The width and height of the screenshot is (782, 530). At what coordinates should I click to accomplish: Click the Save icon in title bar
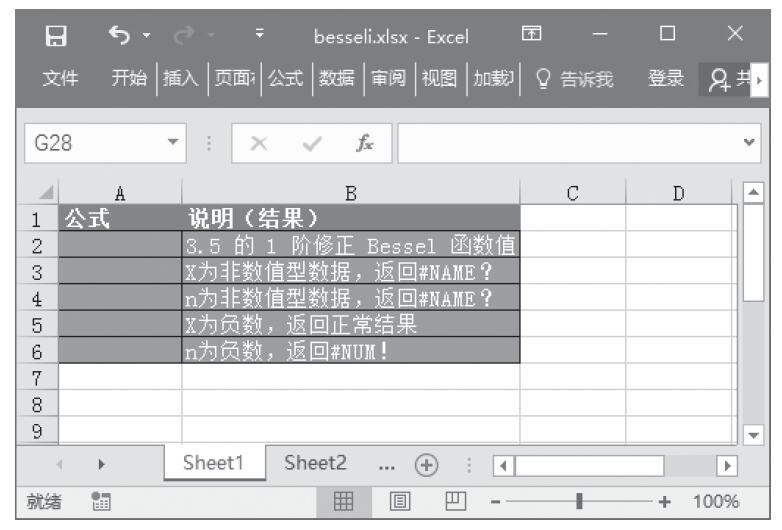(56, 37)
